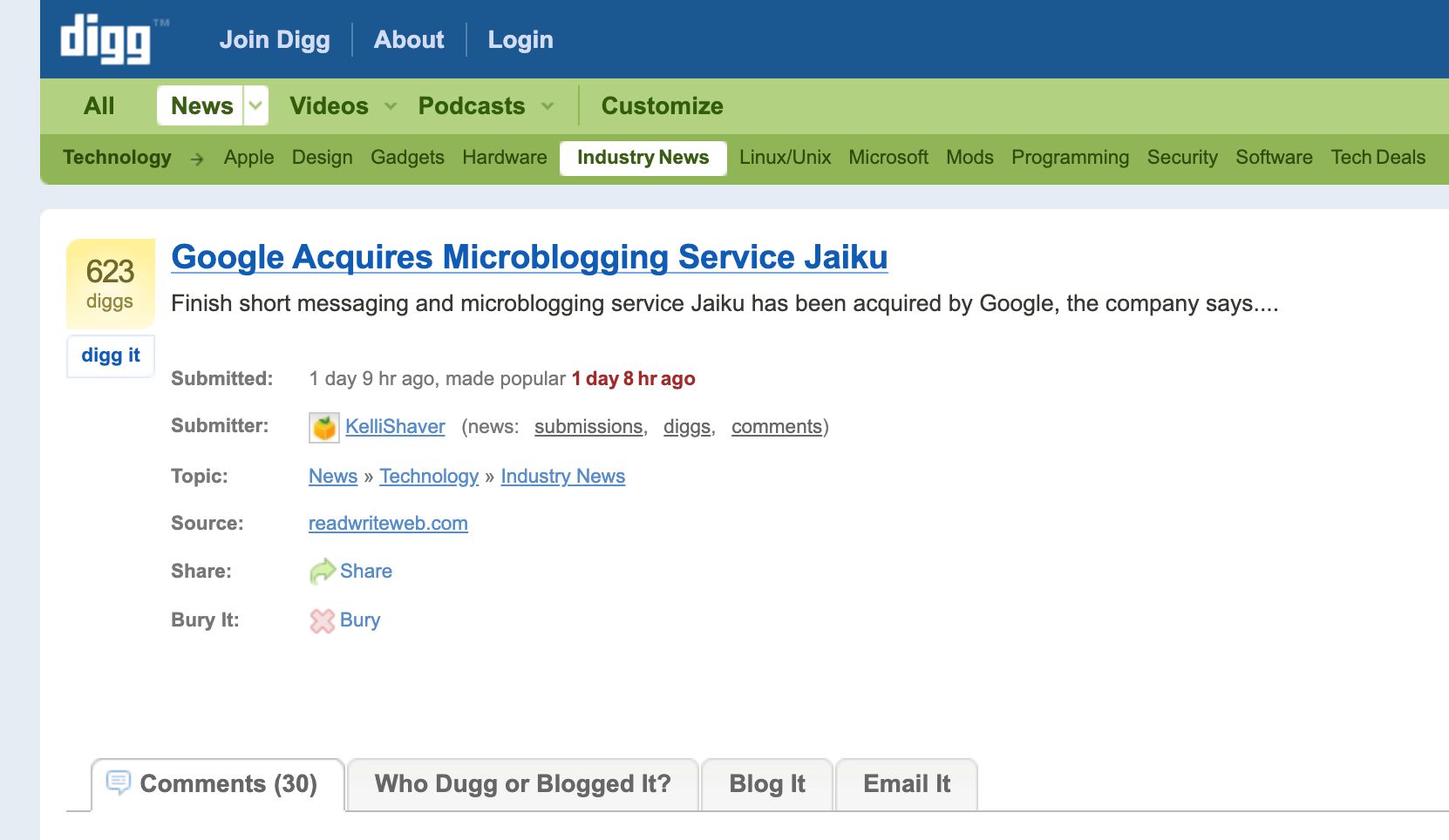Open the Join Digg link
Image resolution: width=1449 pixels, height=840 pixels.
pos(275,39)
